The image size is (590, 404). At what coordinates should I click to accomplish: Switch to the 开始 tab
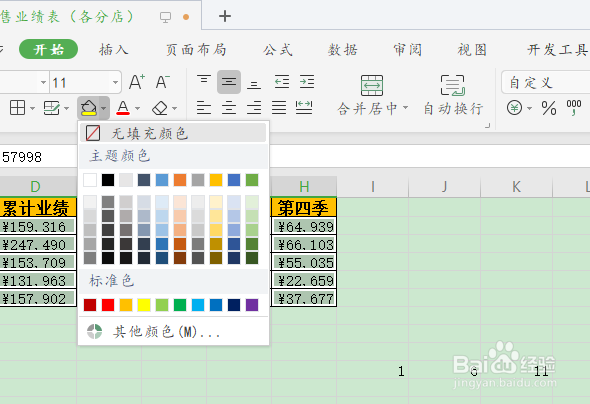[49, 49]
